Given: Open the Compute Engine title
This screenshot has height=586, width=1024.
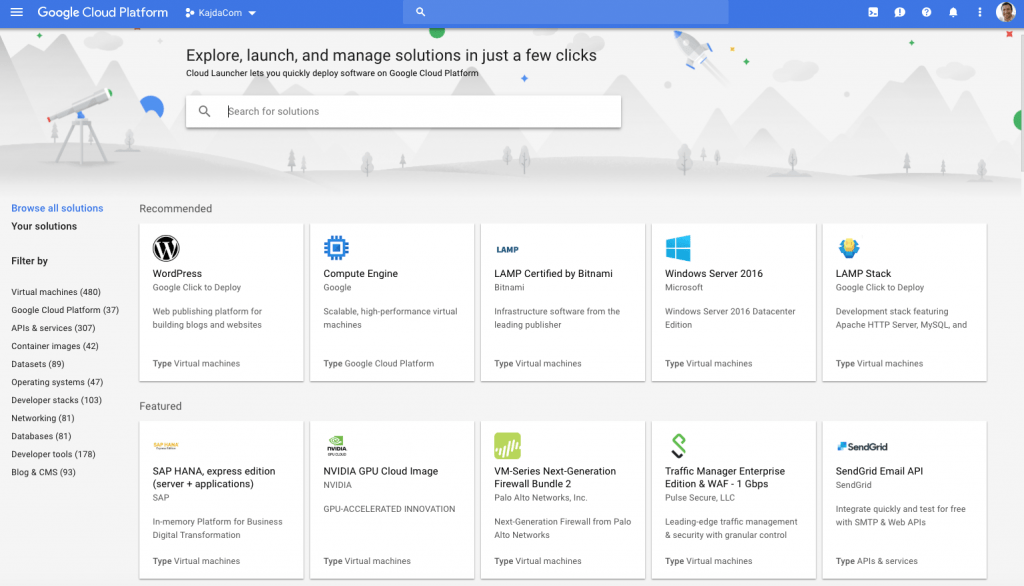Looking at the screenshot, I should click(360, 273).
